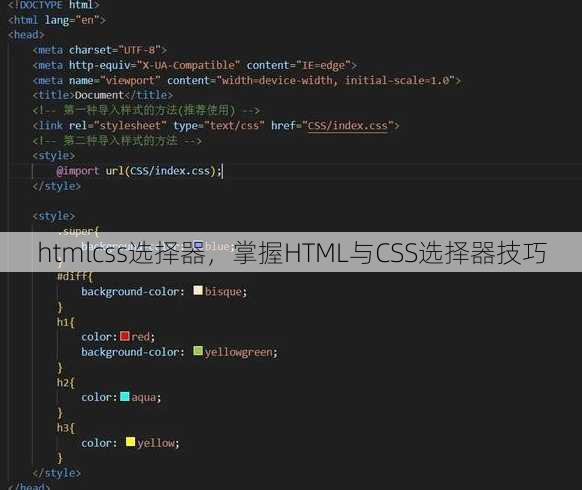The width and height of the screenshot is (582, 490).
Task: Click the bisque color swatch
Action: [x=198, y=290]
